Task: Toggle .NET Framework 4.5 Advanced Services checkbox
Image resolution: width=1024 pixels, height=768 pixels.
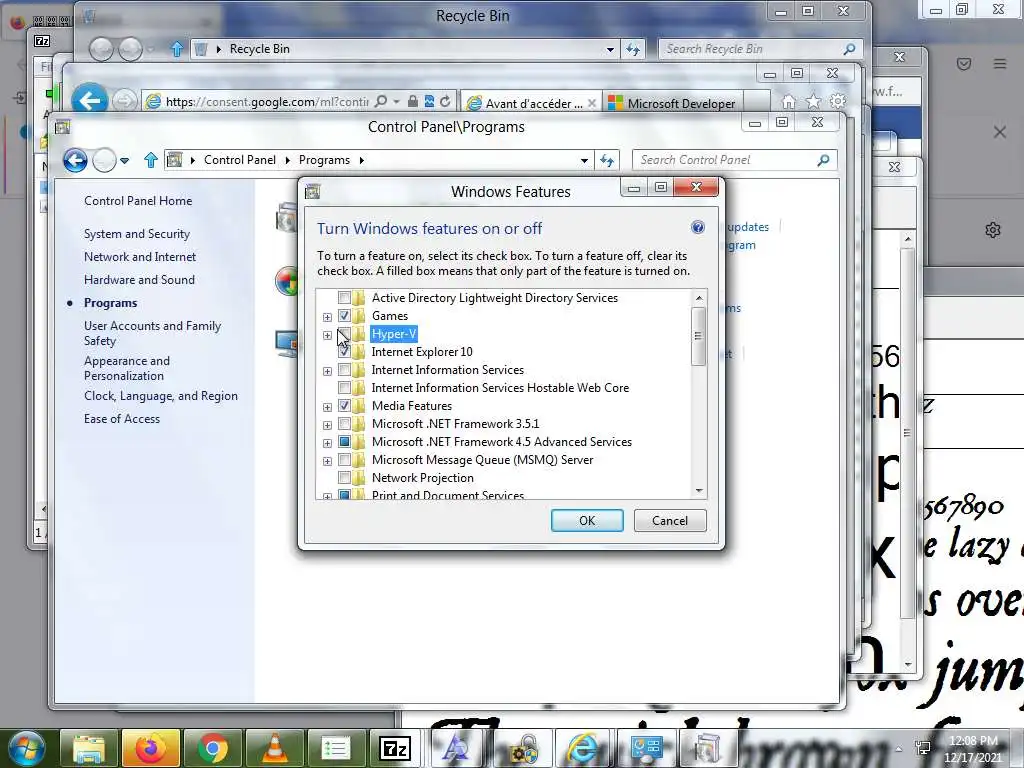Action: [344, 442]
